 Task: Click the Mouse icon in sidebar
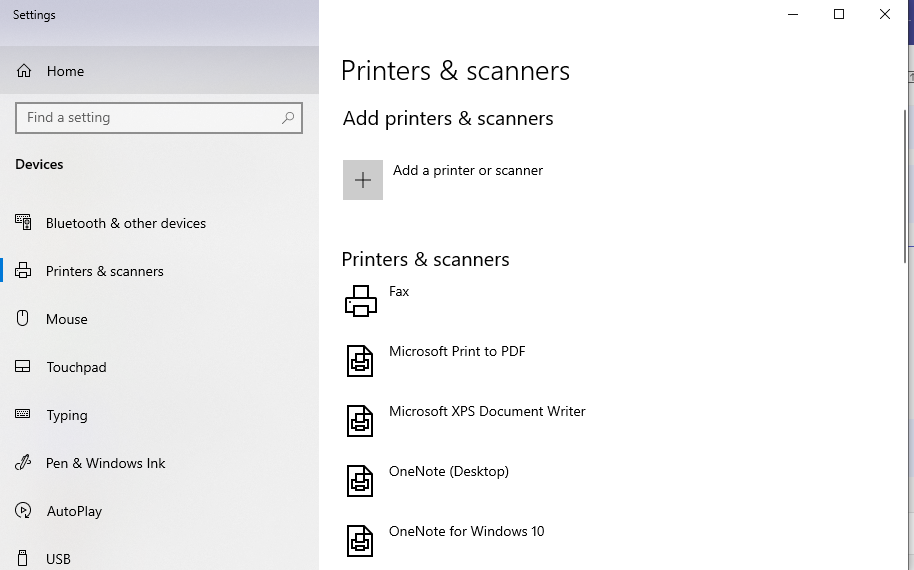(x=23, y=318)
